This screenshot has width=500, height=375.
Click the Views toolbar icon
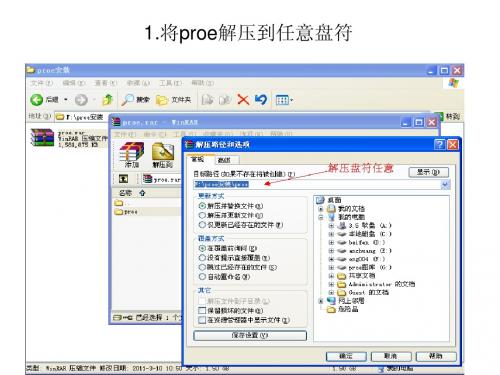[x=282, y=100]
